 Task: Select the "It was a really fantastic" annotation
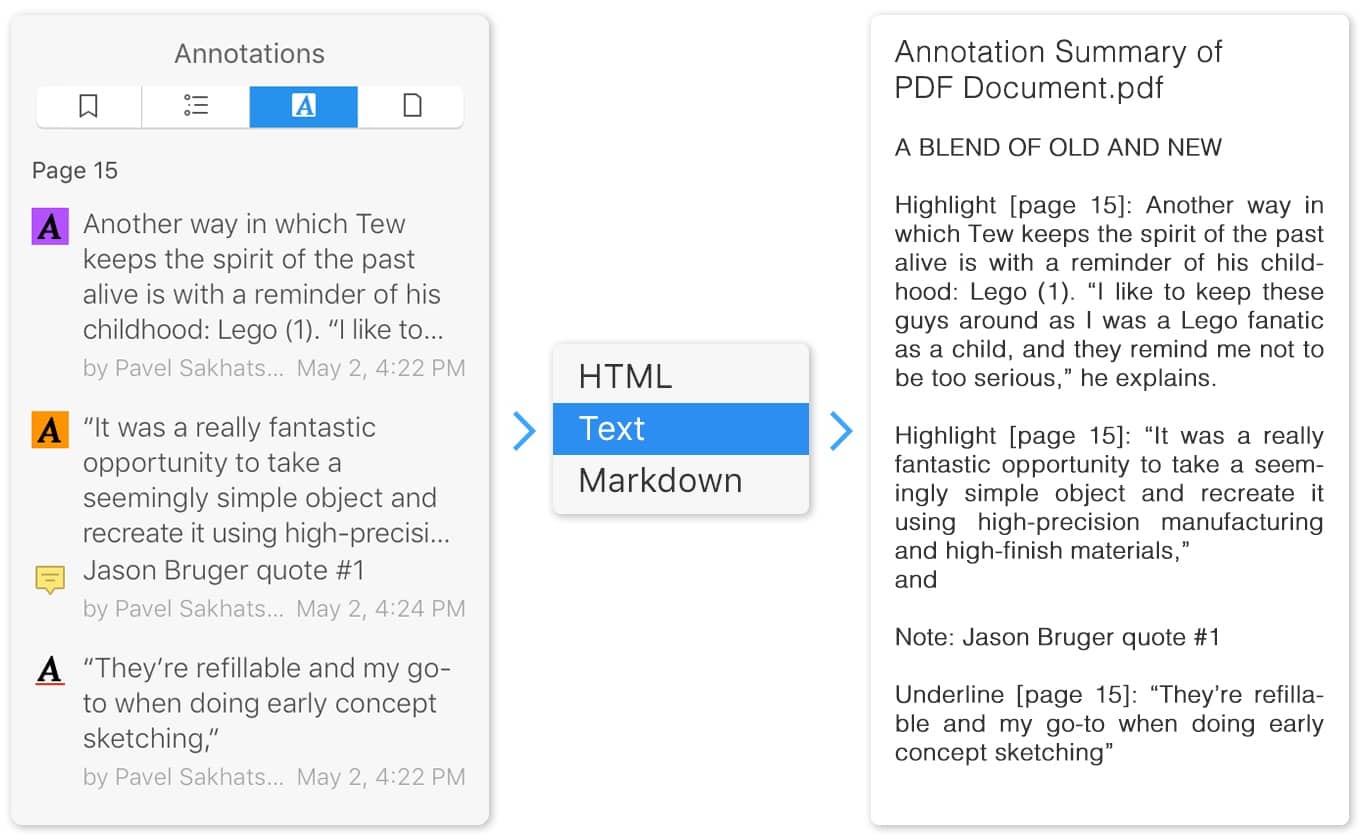(262, 480)
